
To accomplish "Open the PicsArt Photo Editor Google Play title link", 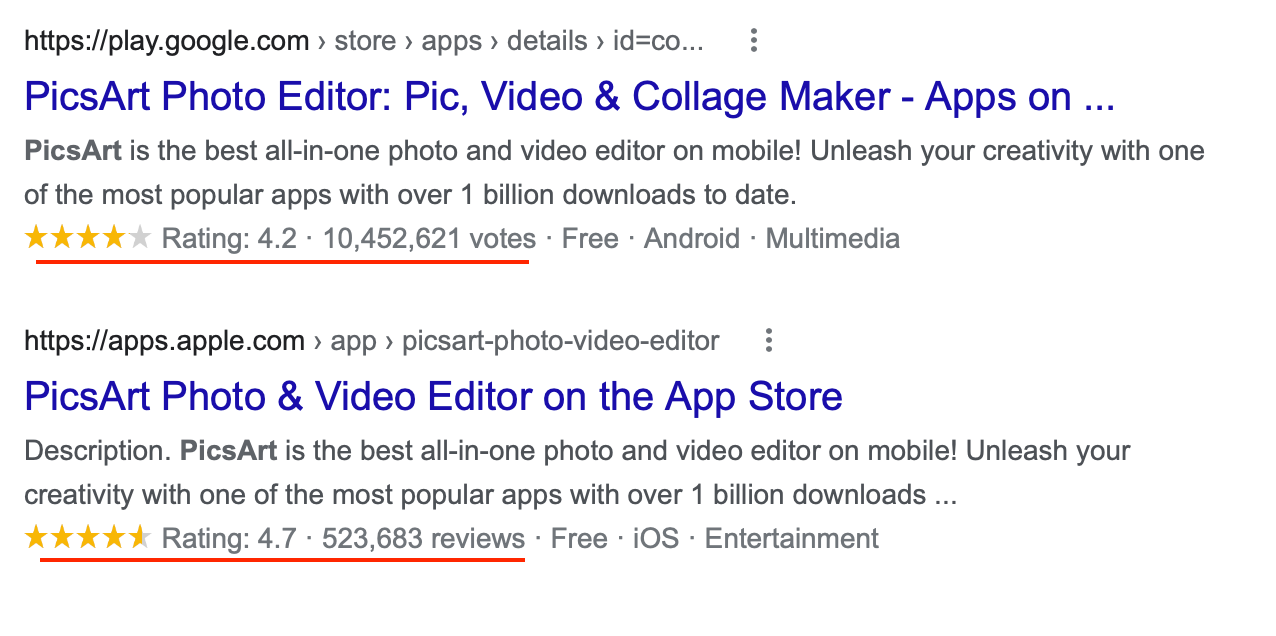I will click(x=568, y=97).
